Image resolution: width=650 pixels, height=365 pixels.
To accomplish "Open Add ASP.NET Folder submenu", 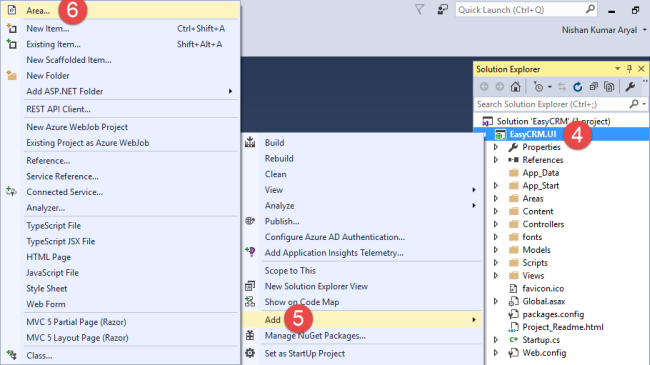I will pos(120,91).
